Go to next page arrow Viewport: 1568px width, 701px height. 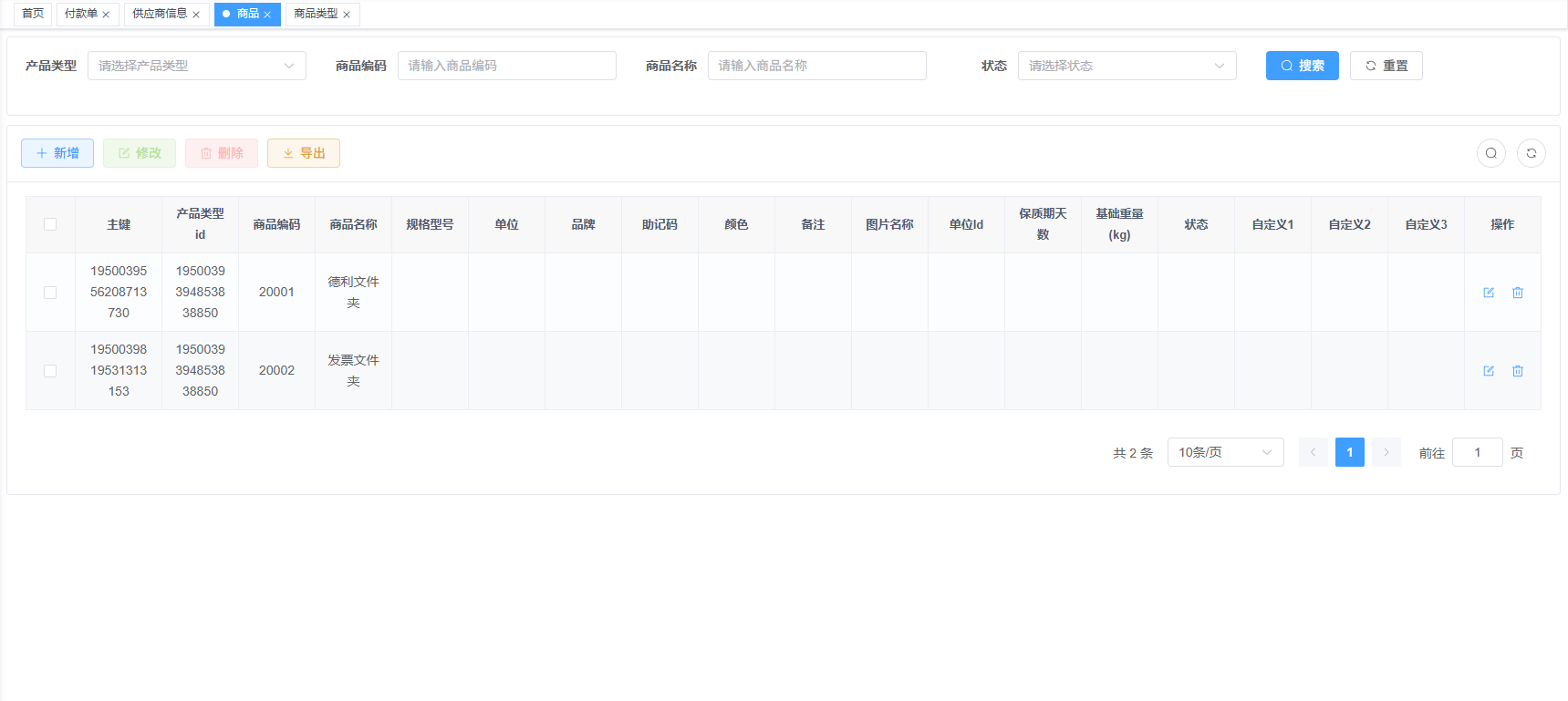[x=1386, y=452]
